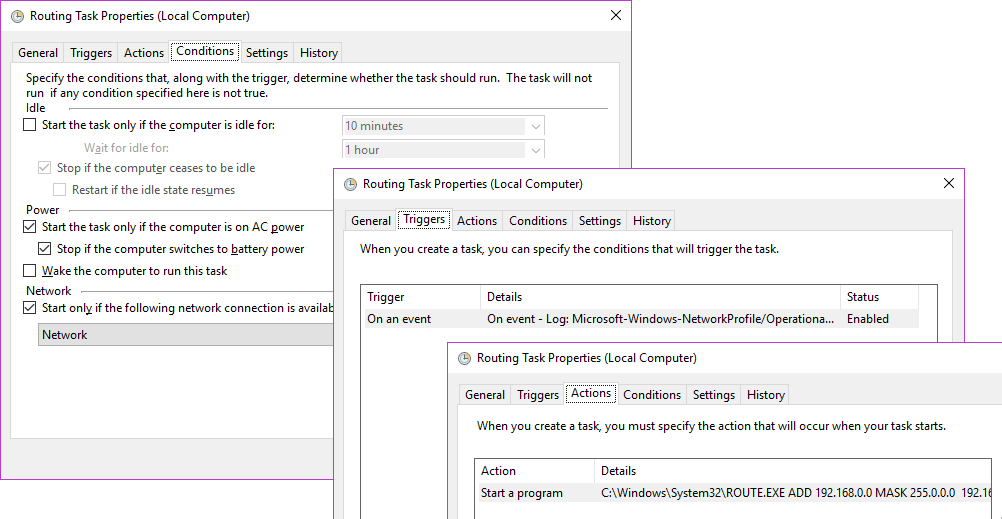
Task: Check Wake the computer to run this task
Action: click(x=30, y=271)
